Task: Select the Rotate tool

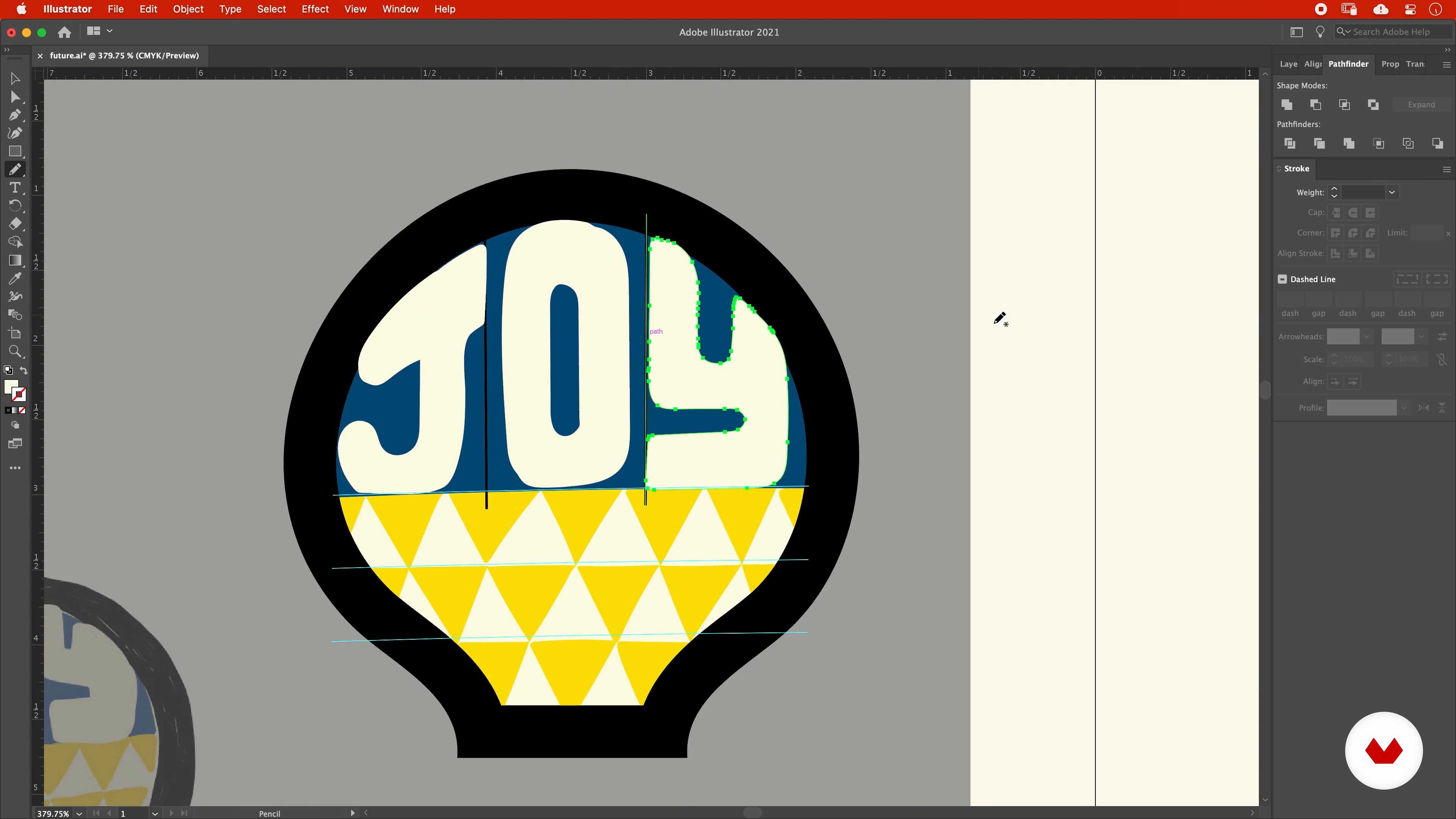Action: pyautogui.click(x=15, y=206)
